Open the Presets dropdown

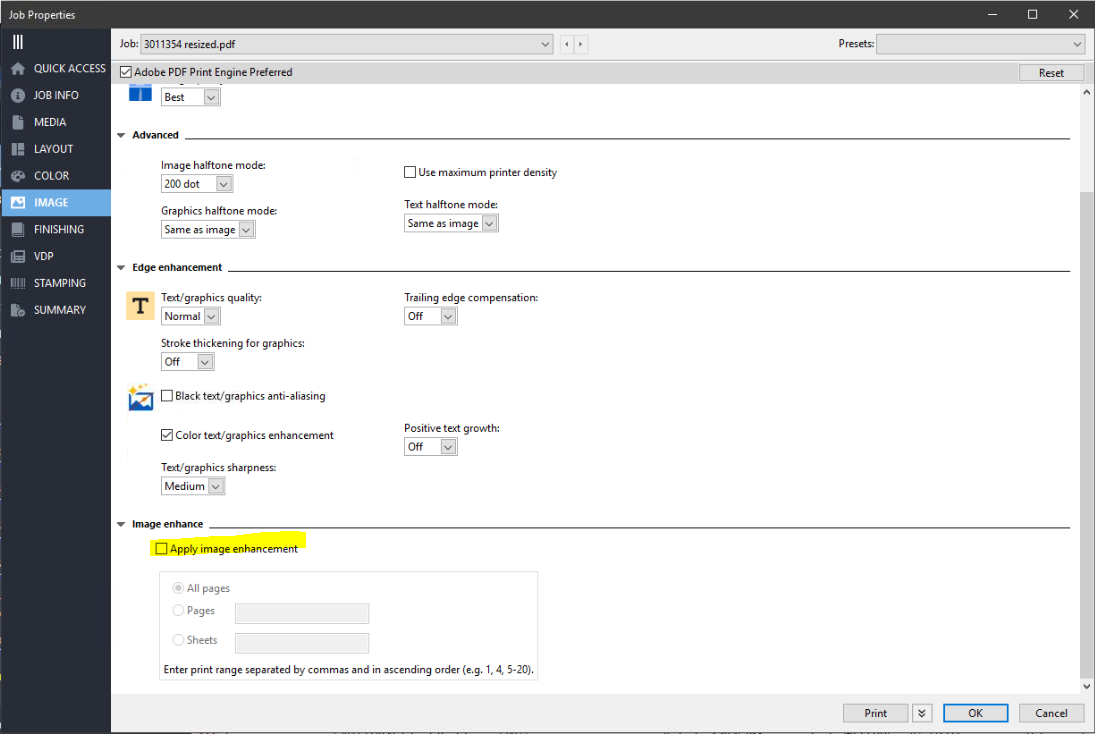pyautogui.click(x=980, y=44)
